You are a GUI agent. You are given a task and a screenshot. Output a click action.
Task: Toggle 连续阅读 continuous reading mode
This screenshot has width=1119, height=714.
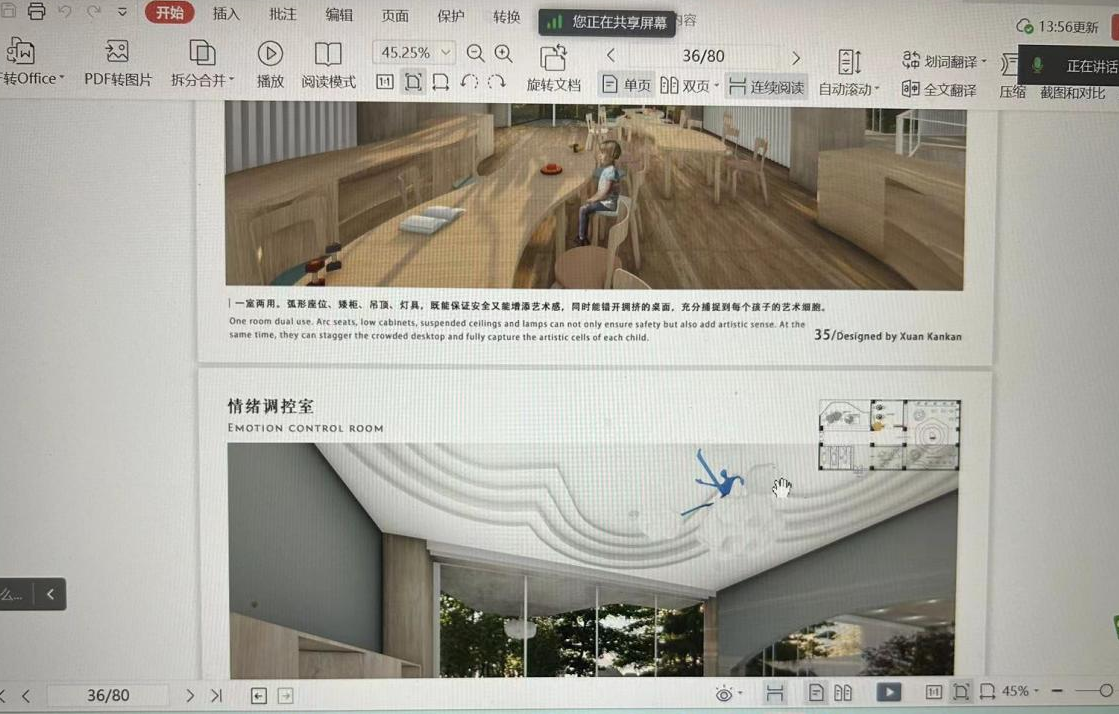766,87
